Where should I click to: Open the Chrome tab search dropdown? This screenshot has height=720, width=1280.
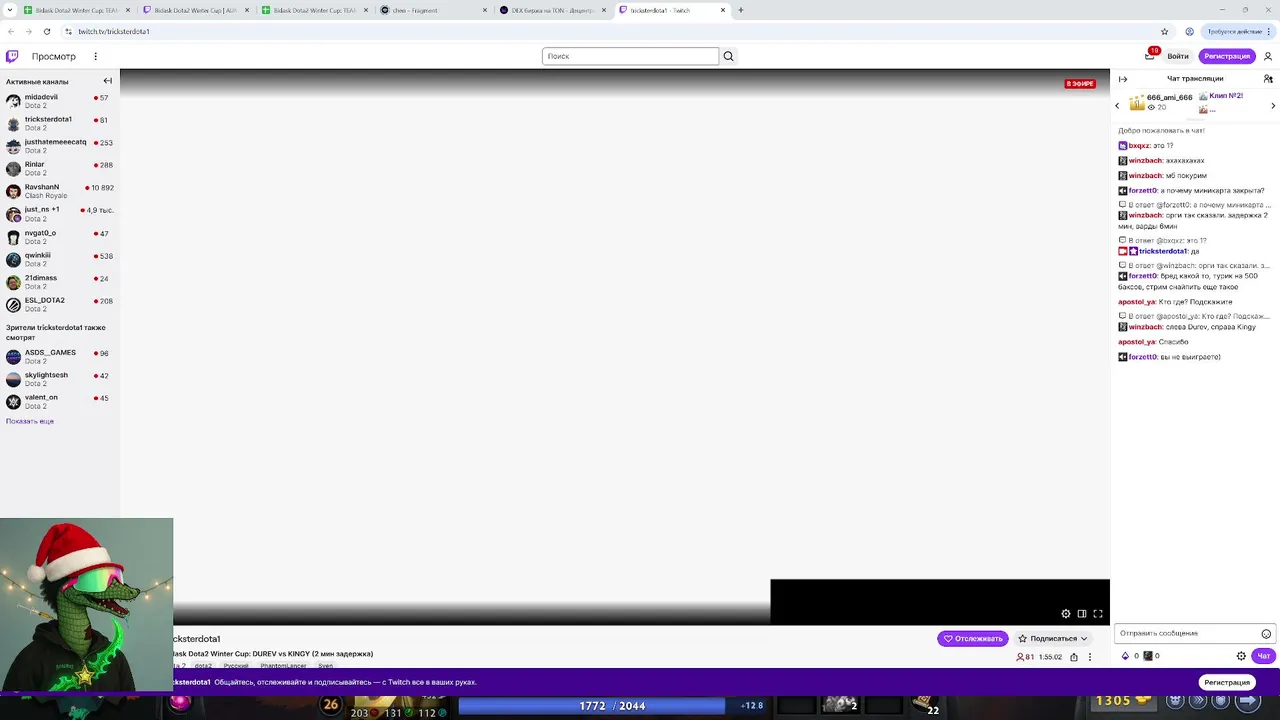[x=9, y=10]
